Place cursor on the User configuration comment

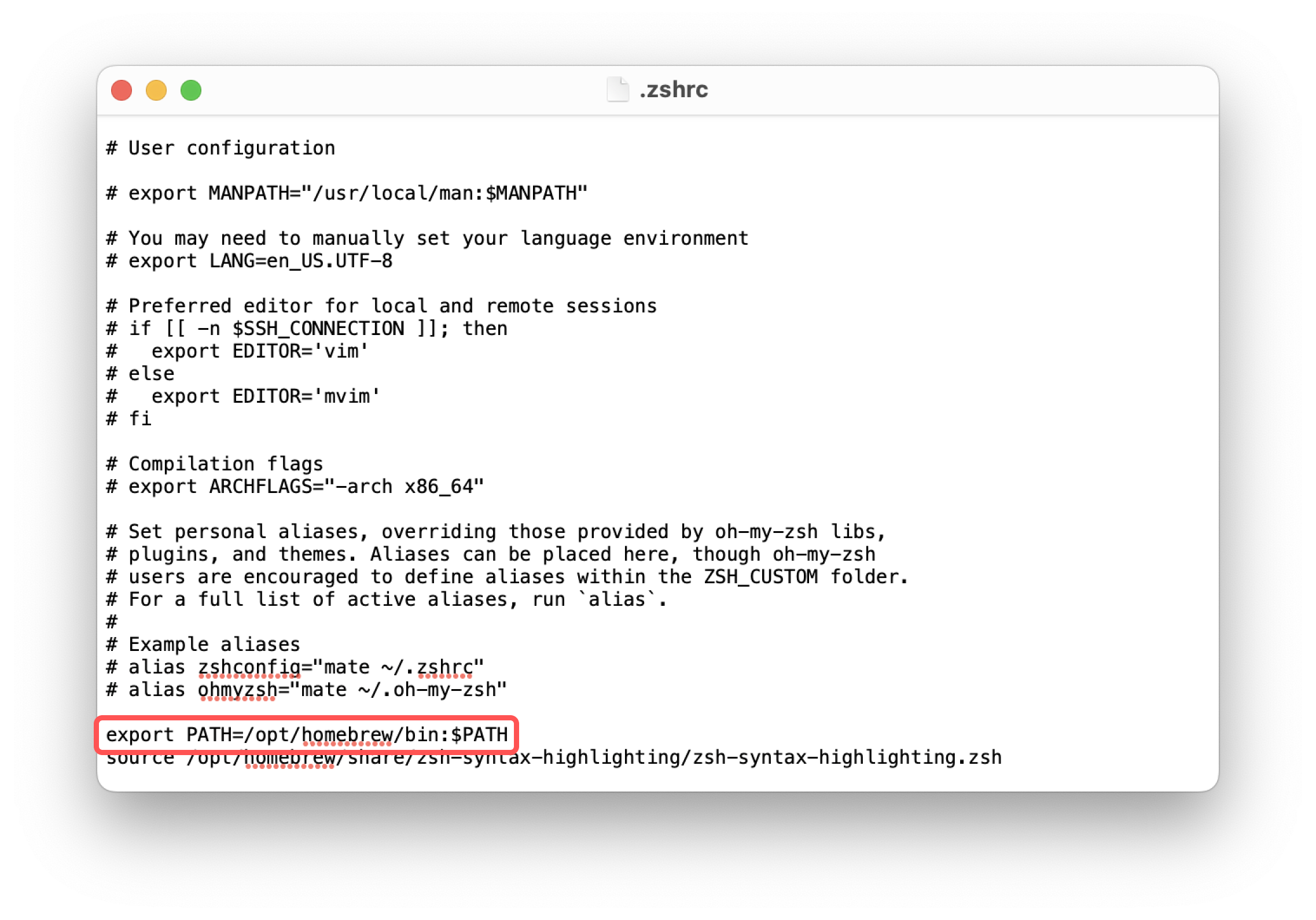click(220, 148)
